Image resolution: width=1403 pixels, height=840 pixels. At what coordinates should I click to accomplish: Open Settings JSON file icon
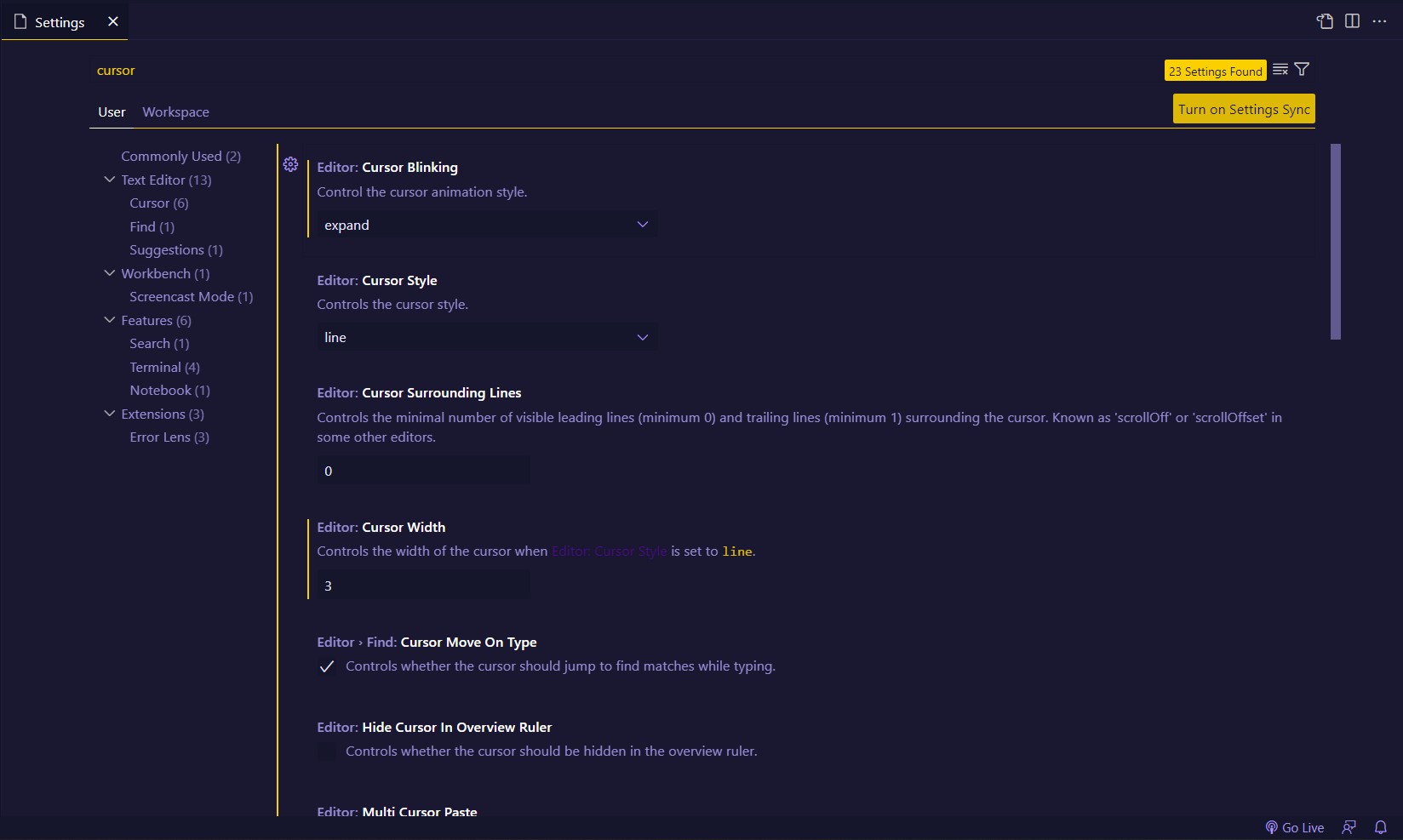1325,21
